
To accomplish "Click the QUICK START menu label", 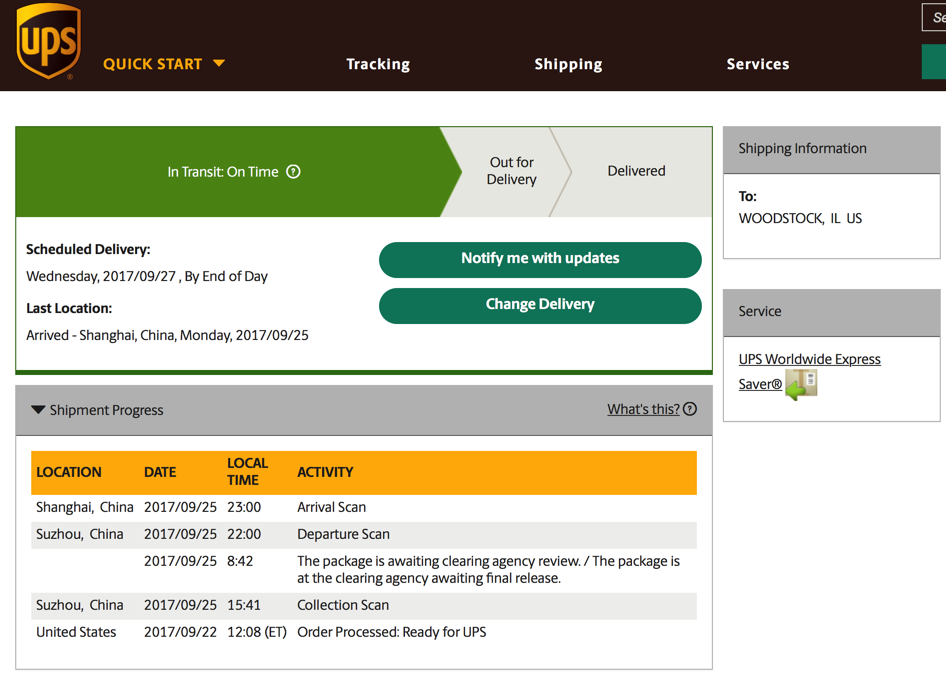I will pyautogui.click(x=153, y=64).
